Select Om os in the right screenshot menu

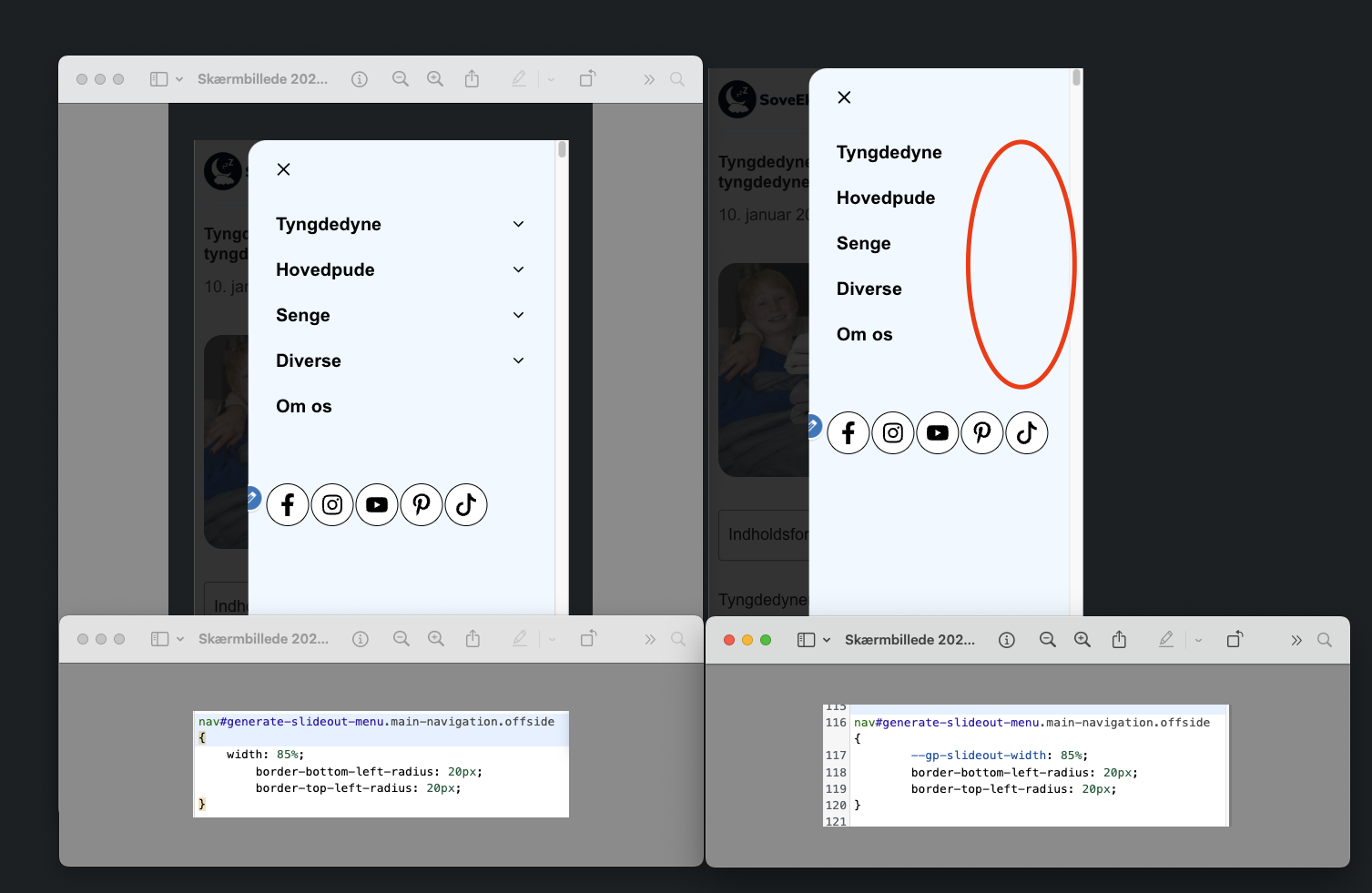pos(865,334)
